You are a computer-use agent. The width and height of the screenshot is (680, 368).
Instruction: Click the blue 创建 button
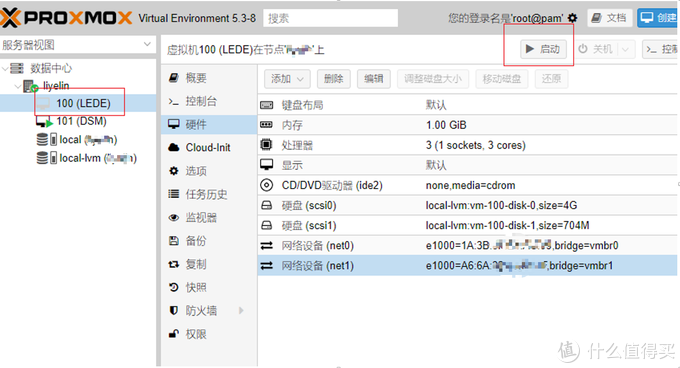point(658,18)
